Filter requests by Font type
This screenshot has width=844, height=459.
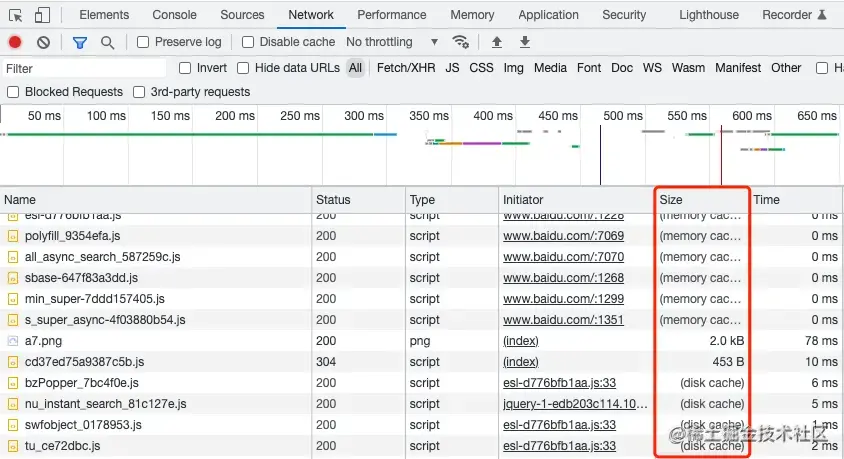[x=589, y=68]
